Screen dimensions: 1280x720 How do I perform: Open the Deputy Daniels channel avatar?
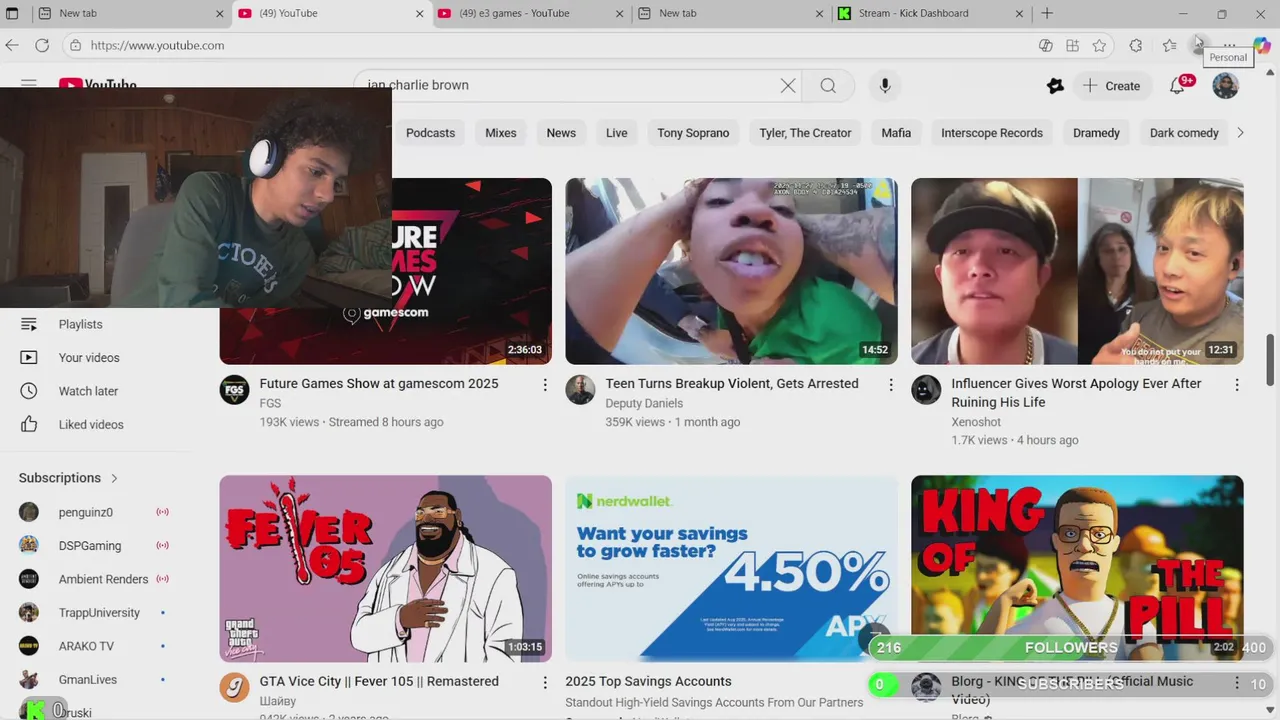pos(580,390)
